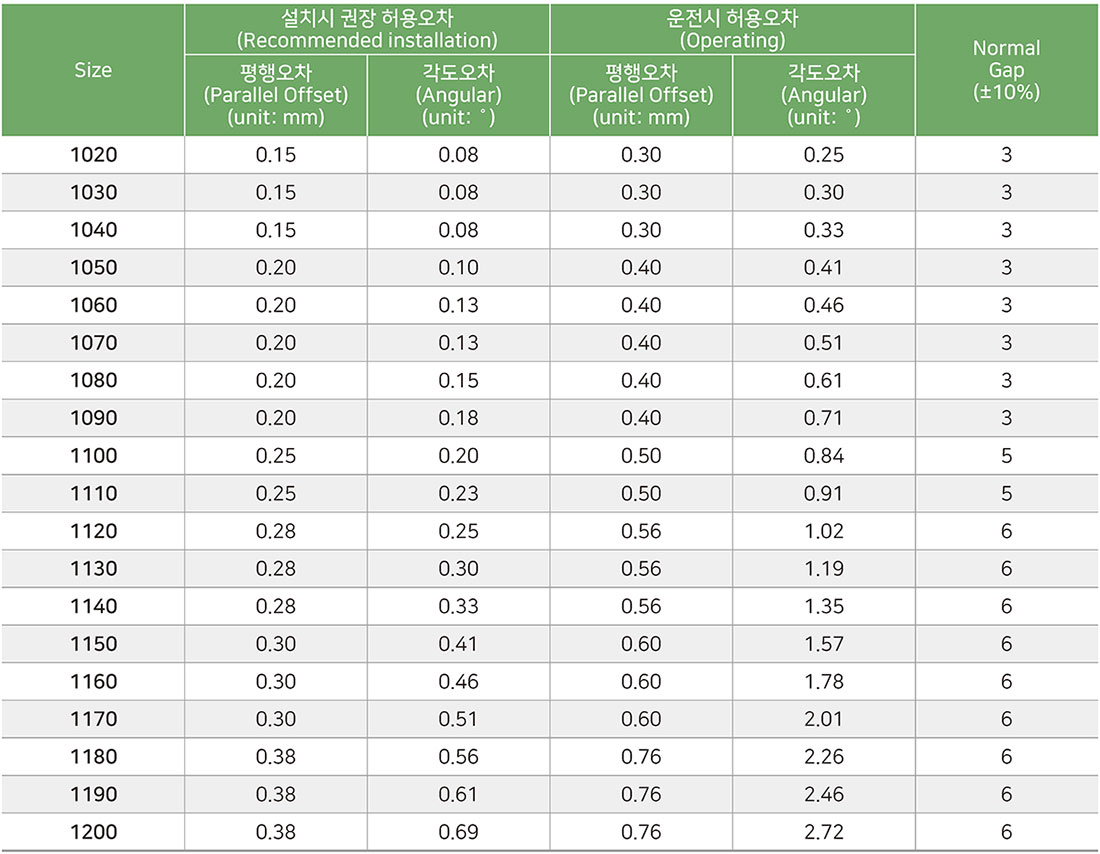The image size is (1100, 854).
Task: Click the 1.02 angular value cell
Action: click(823, 531)
